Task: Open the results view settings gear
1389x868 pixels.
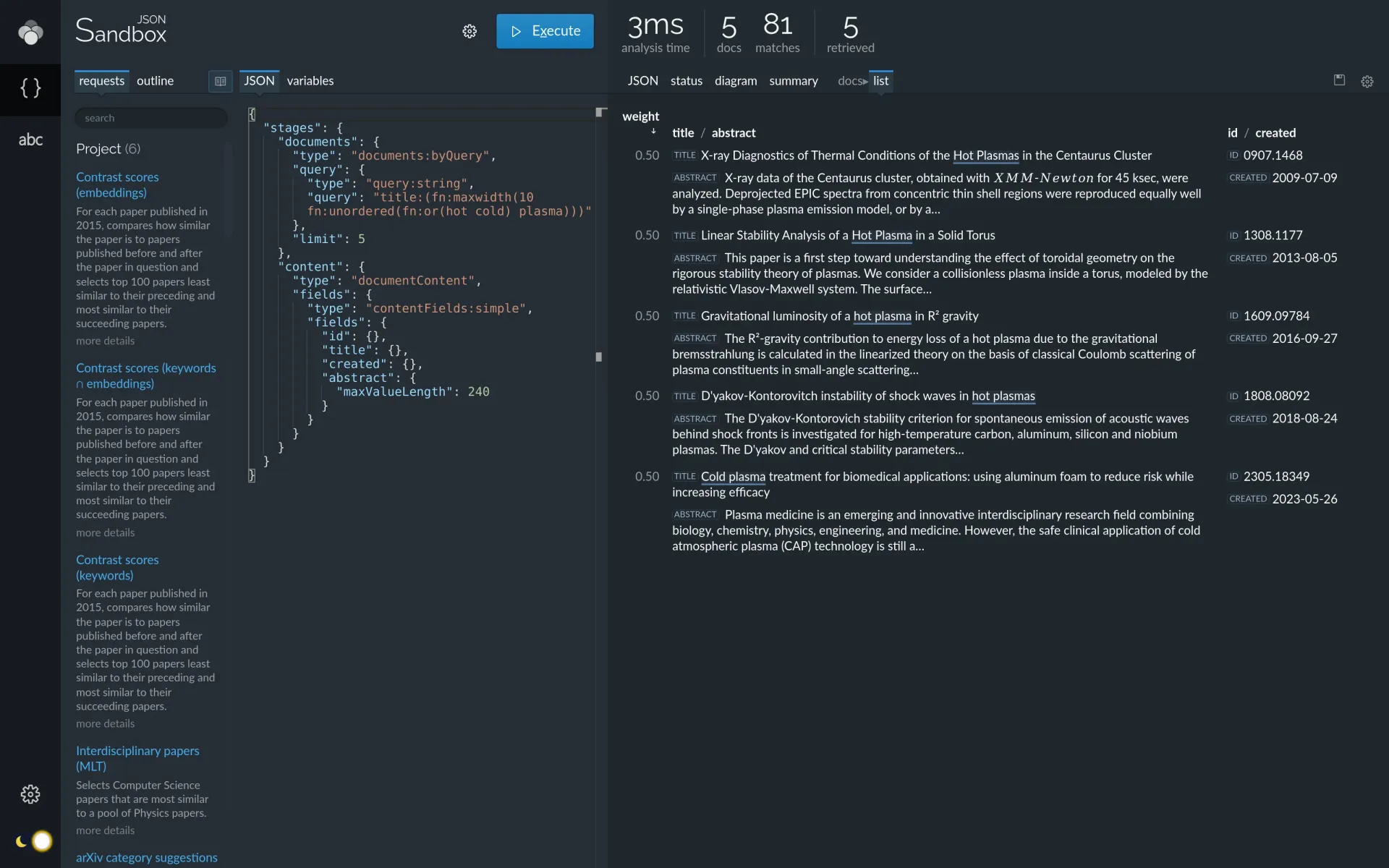Action: coord(1367,82)
